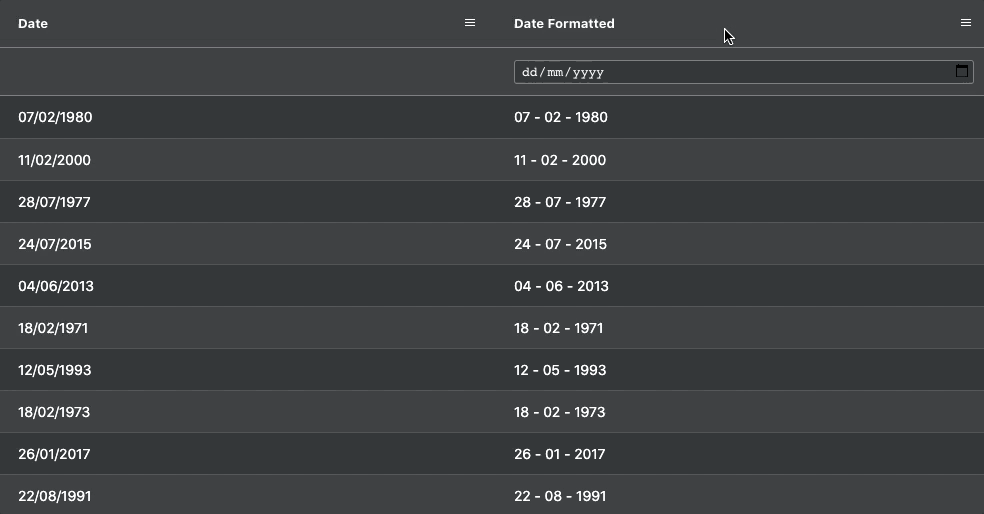
Task: Select the row dated 04/06/2013
Action: coord(492,286)
